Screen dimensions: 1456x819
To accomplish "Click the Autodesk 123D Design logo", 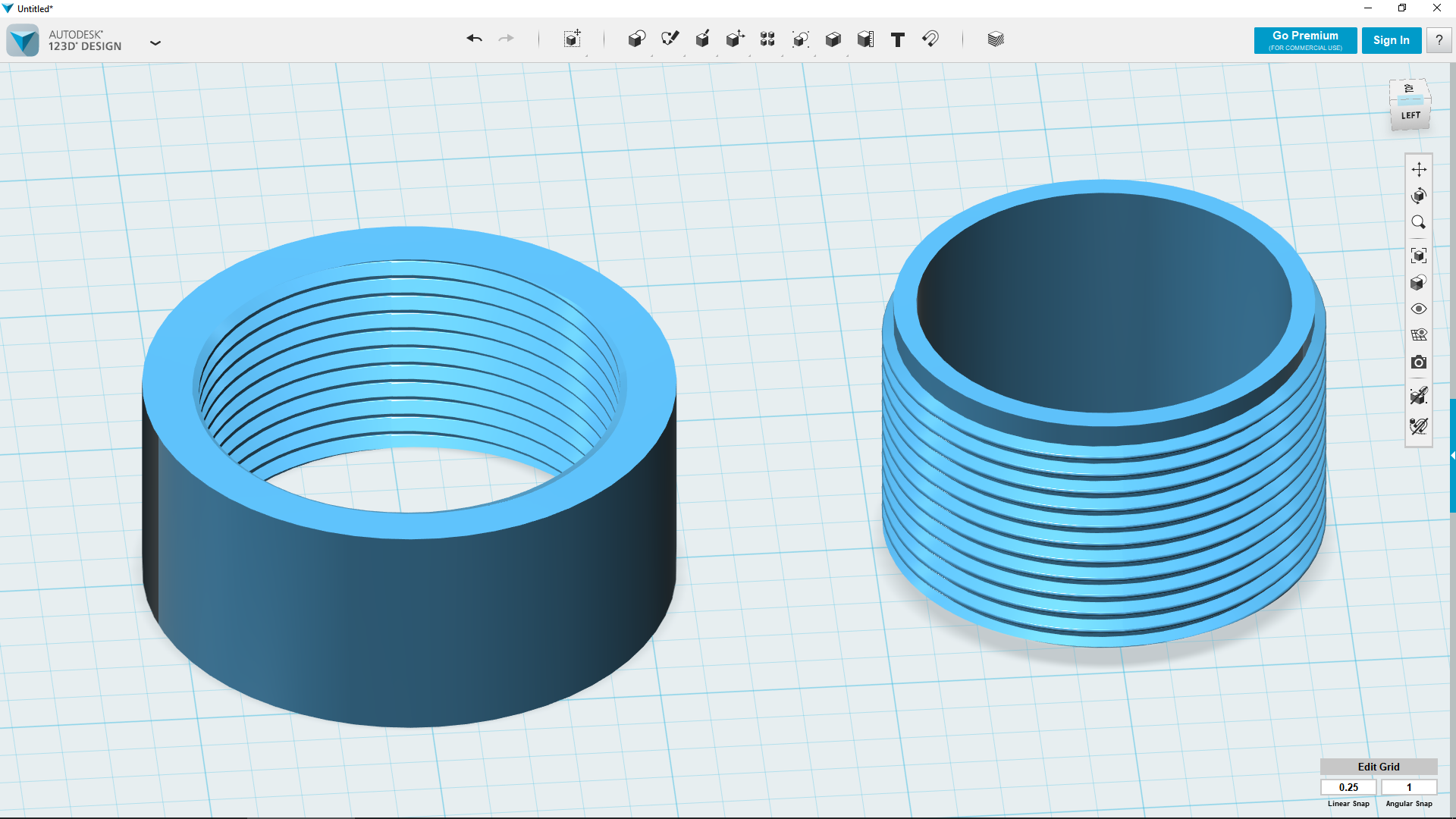I will (x=23, y=40).
